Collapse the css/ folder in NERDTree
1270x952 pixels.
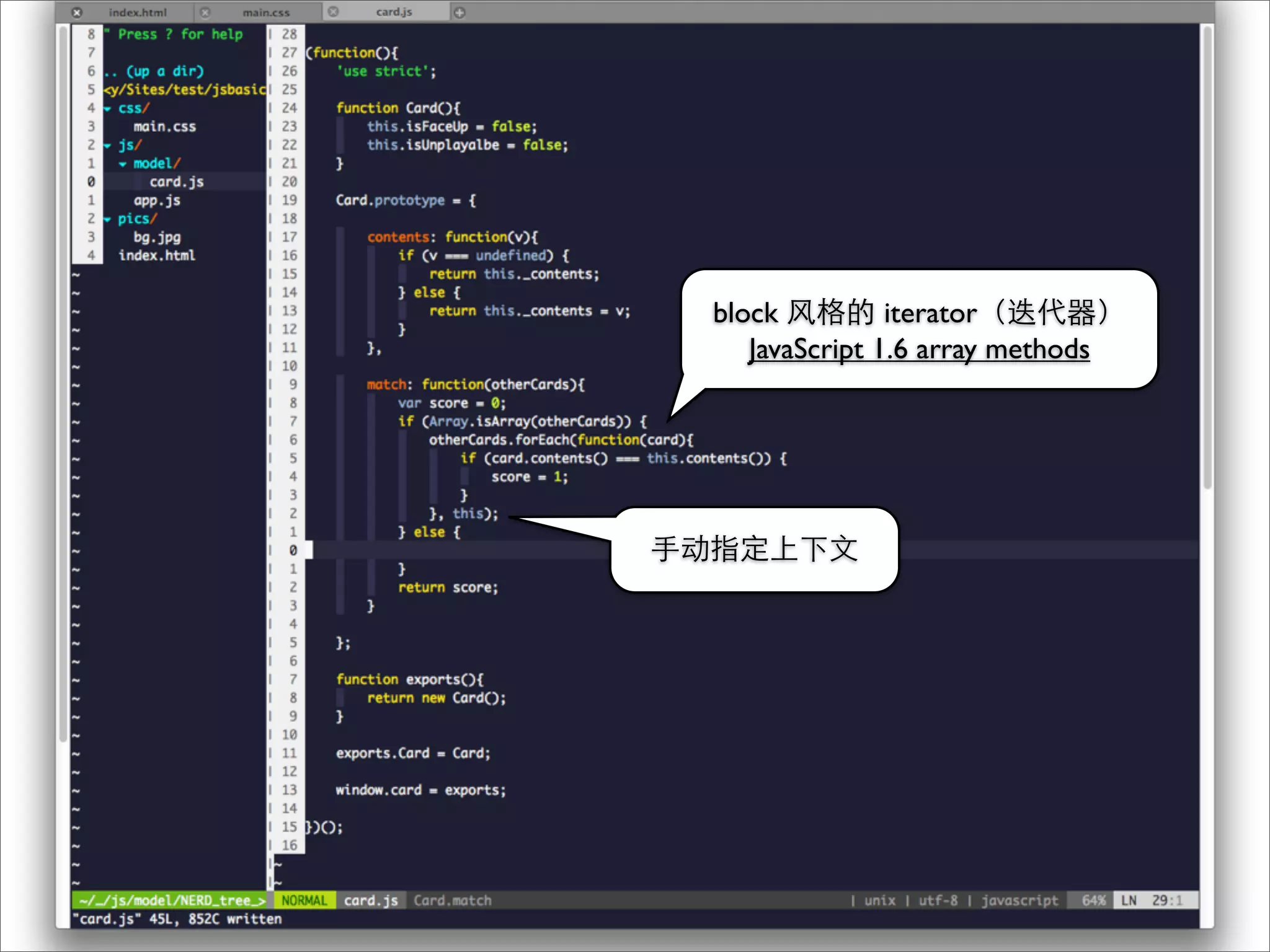(107, 108)
